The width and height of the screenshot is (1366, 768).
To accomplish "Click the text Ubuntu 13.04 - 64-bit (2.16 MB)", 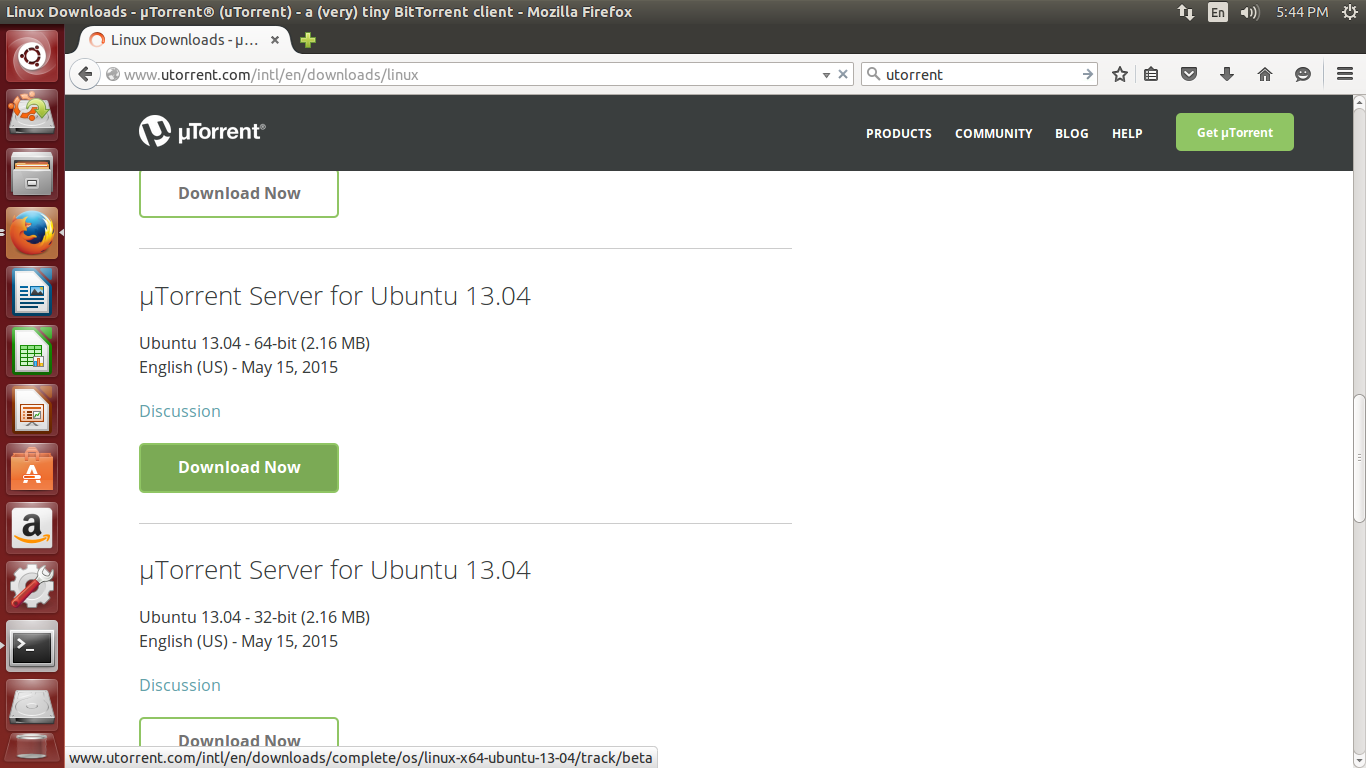I will tap(254, 343).
